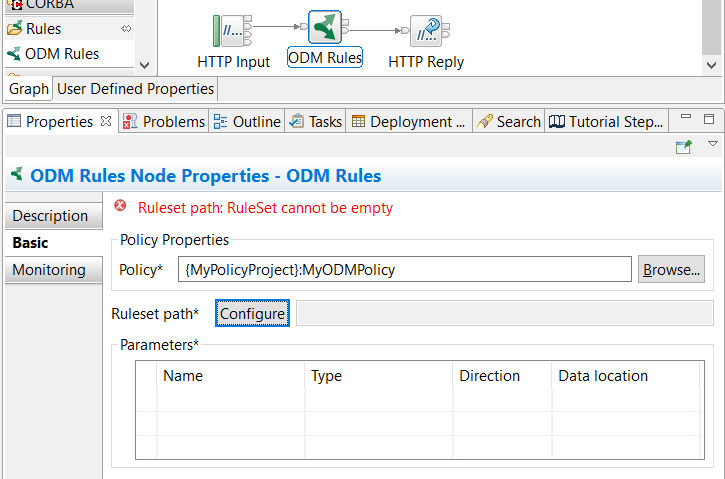The image size is (725, 479).
Task: Open the Rules palette drawer
Action: 69,29
